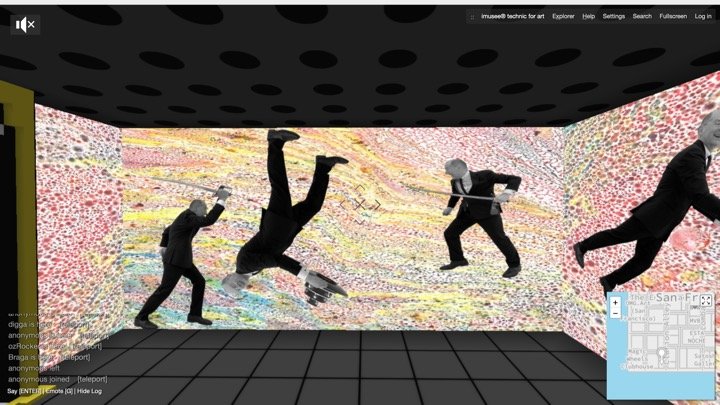The width and height of the screenshot is (720, 405).
Task: Click the center crosshair reticle
Action: point(360,205)
